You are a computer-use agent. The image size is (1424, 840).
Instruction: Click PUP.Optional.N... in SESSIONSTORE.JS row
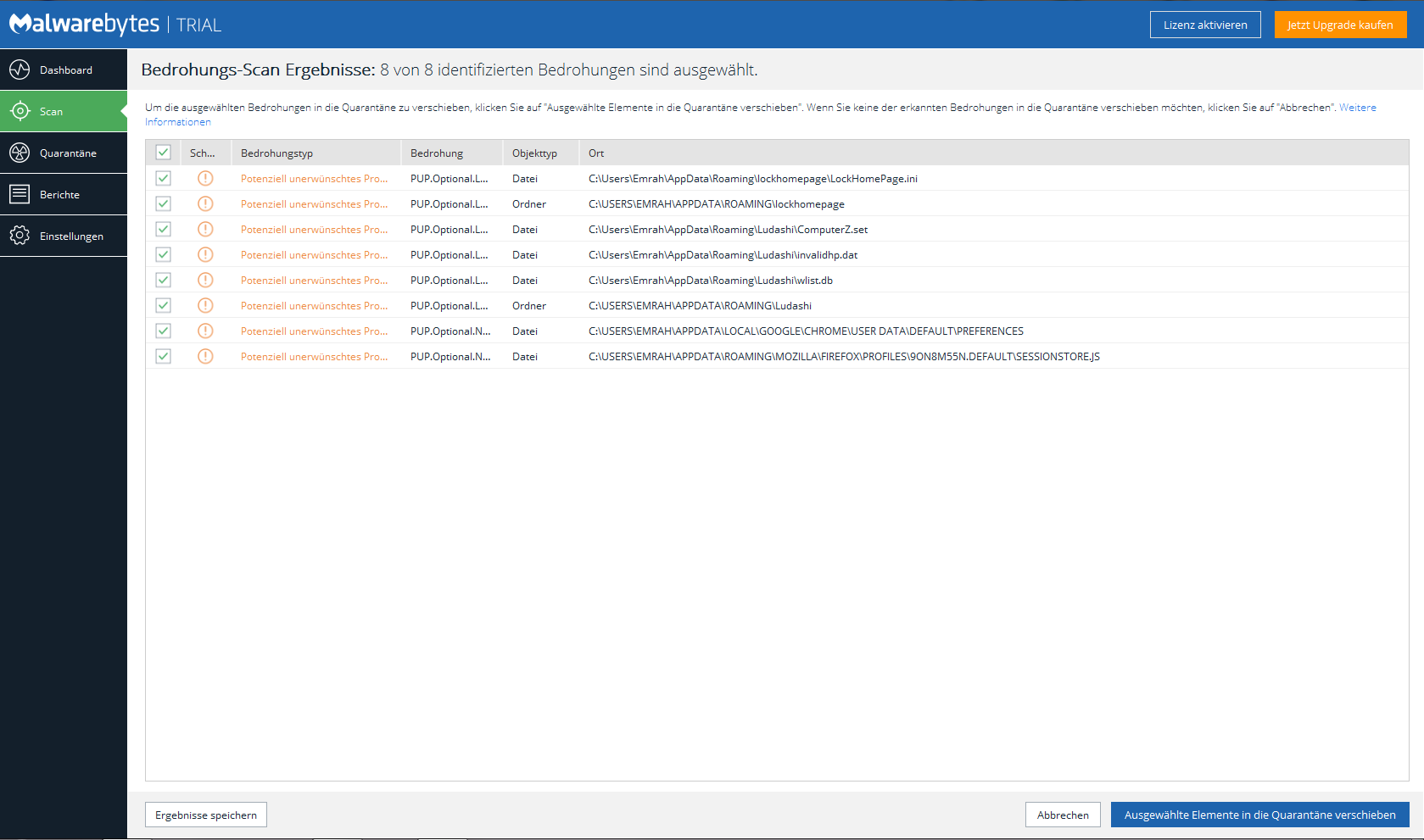[450, 356]
